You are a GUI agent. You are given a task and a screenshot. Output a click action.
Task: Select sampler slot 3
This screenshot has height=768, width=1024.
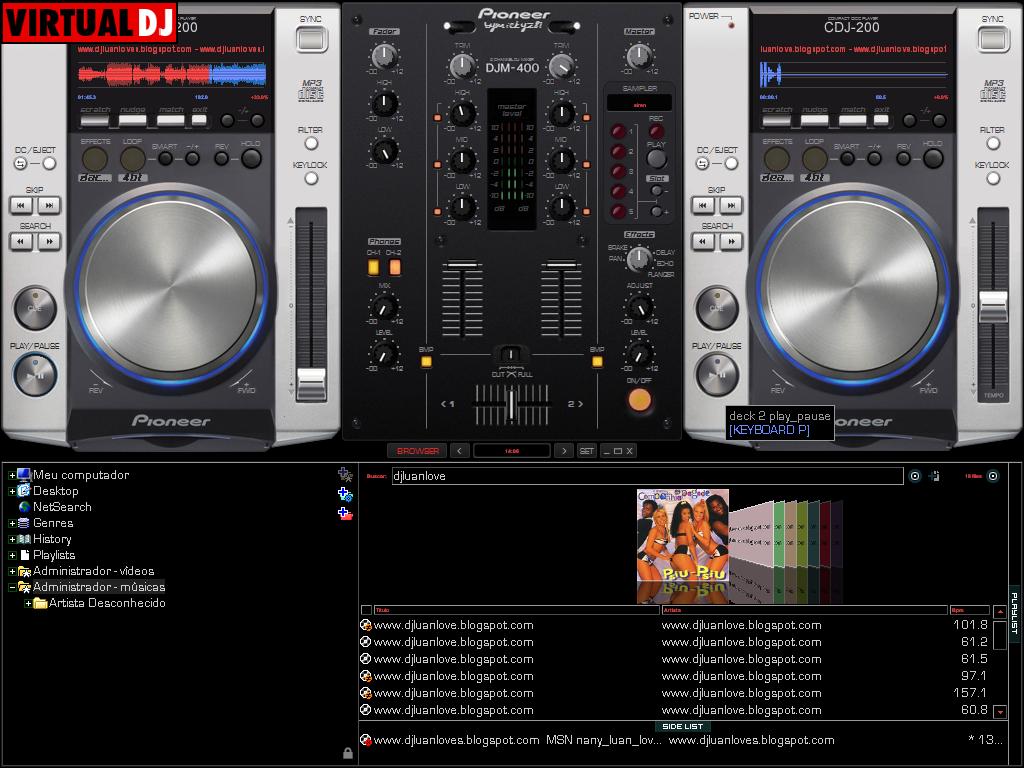[x=618, y=172]
